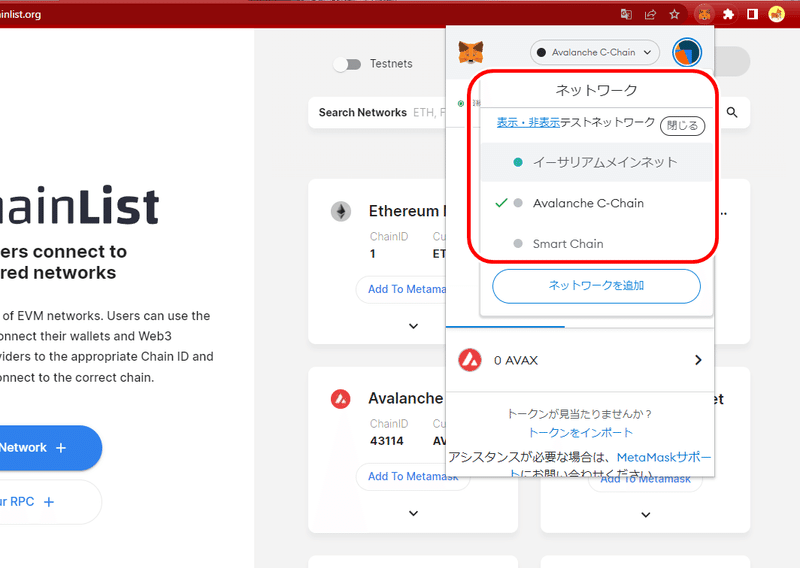Open the Avalanche C-Chain network dropdown
The width and height of the screenshot is (800, 568).
click(595, 53)
